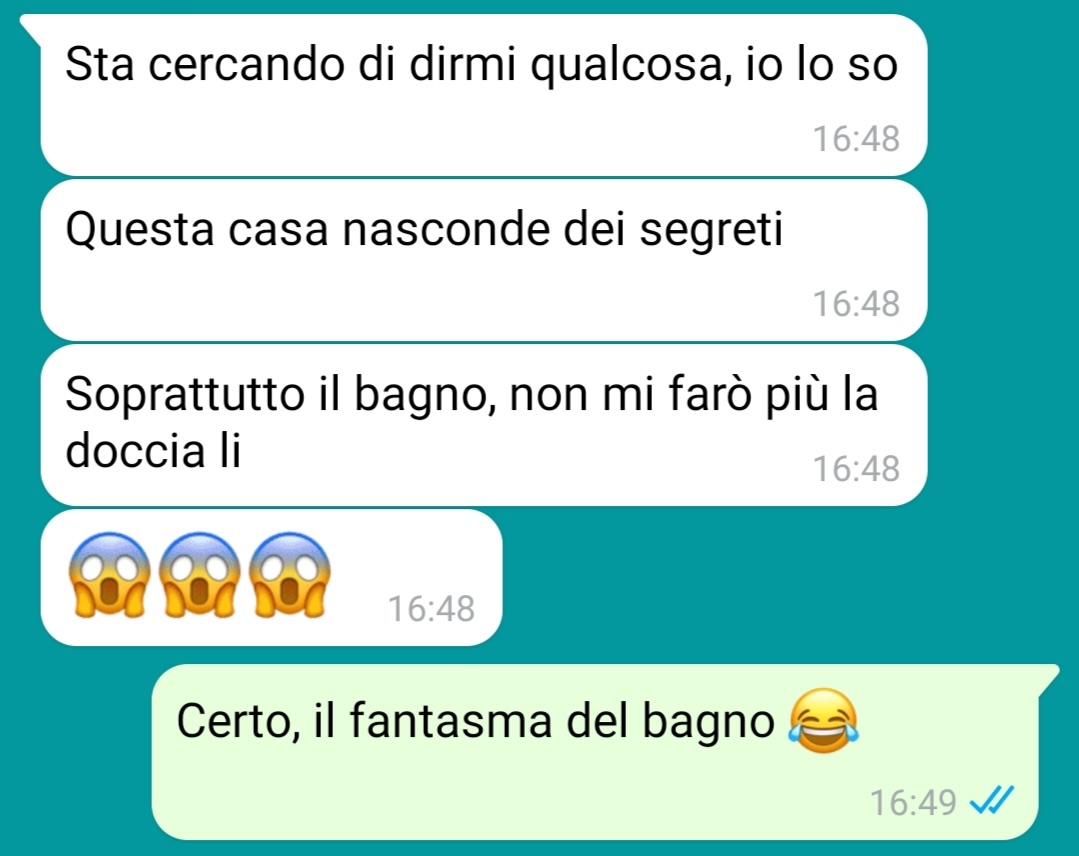
Task: Select the message 'Questa casa nasconde dei segreti'
Action: [484, 260]
